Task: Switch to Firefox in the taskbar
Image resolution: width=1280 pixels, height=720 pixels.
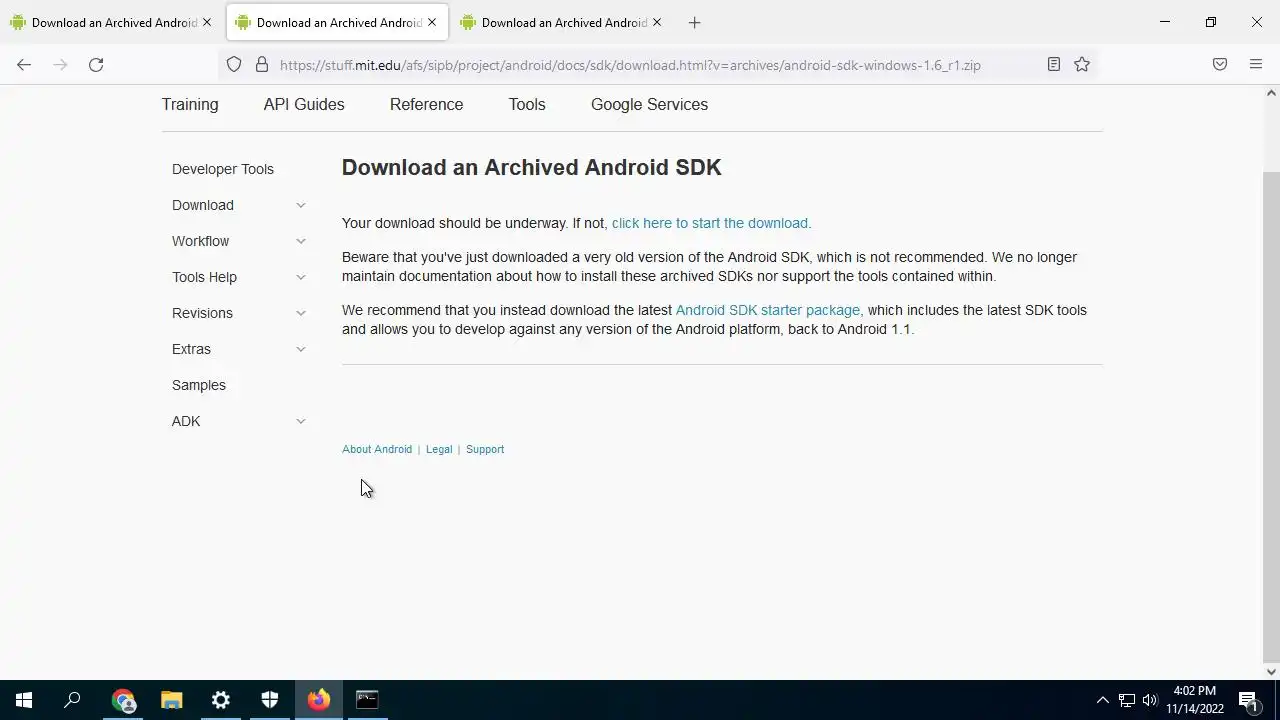Action: point(319,700)
